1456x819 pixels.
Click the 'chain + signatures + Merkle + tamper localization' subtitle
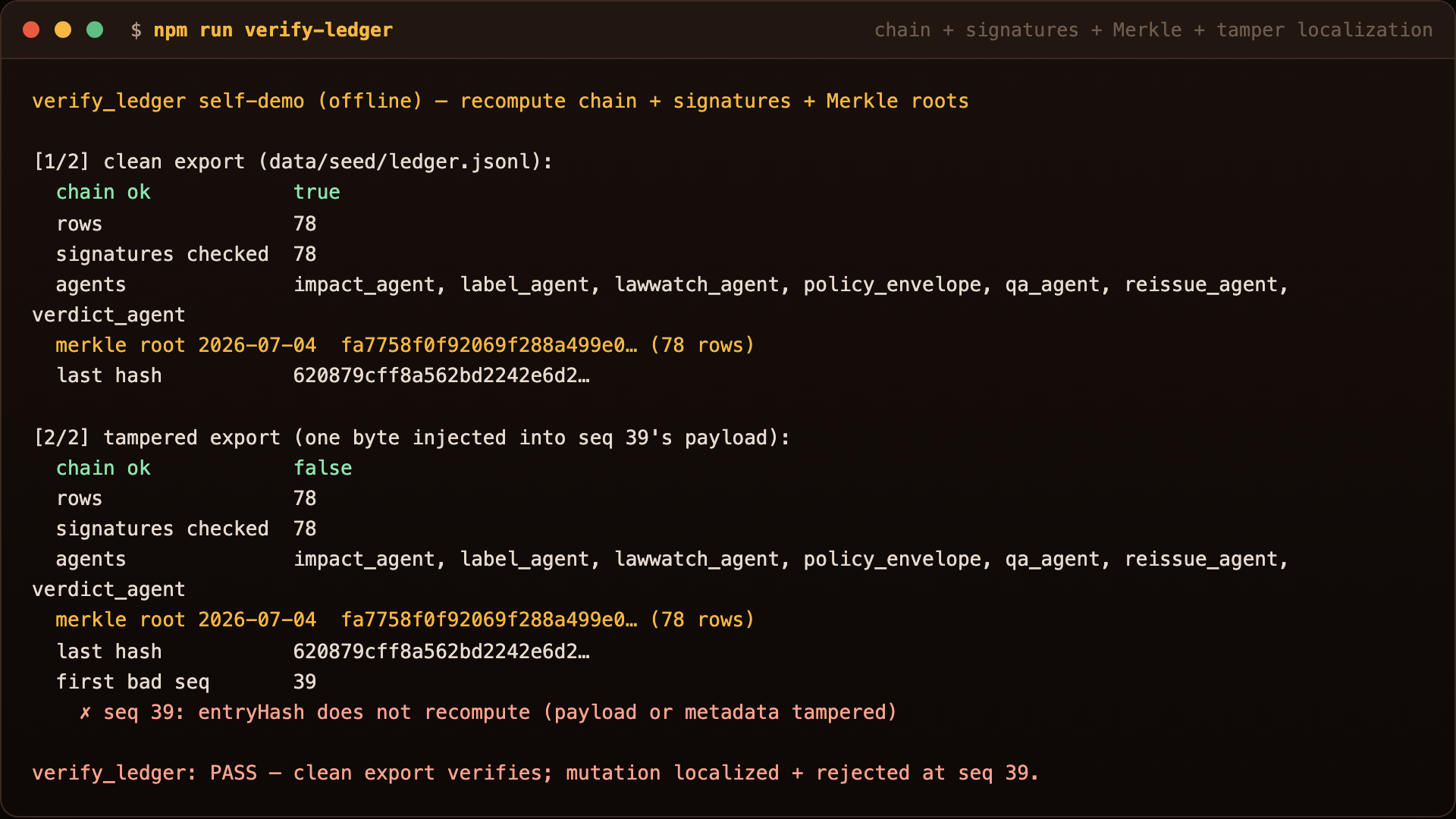pos(1153,30)
